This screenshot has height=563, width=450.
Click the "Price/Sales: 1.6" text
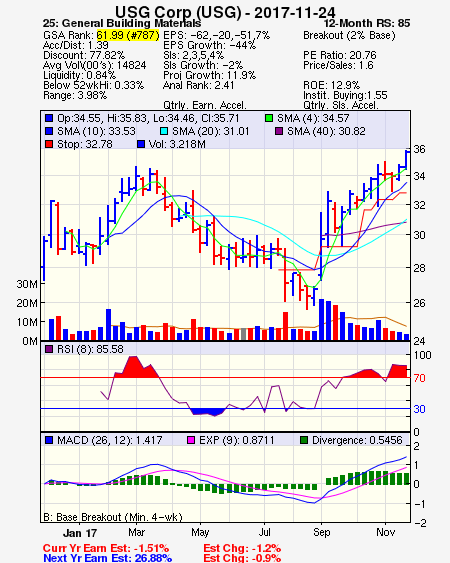tap(338, 65)
